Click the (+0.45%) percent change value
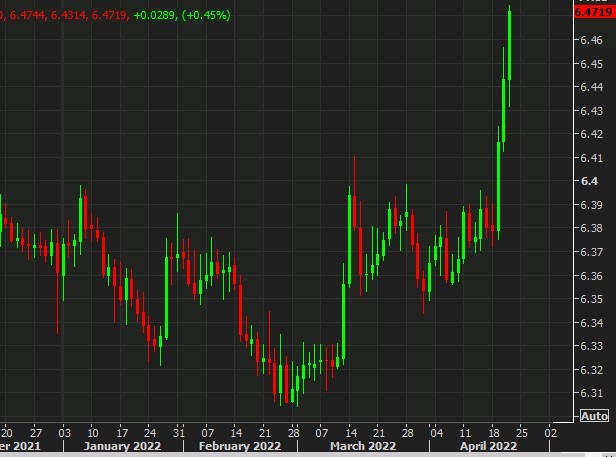 click(x=206, y=15)
